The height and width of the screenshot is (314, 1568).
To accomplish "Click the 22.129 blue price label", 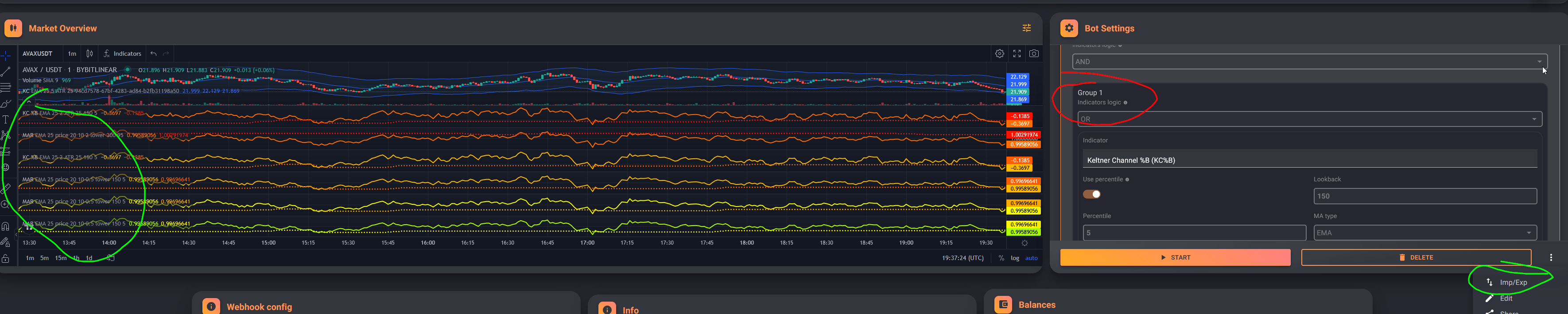I will tap(1018, 77).
